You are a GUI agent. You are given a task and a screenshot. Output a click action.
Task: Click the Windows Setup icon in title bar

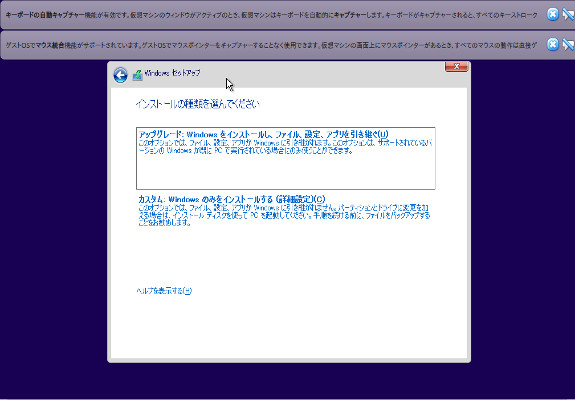coord(138,75)
